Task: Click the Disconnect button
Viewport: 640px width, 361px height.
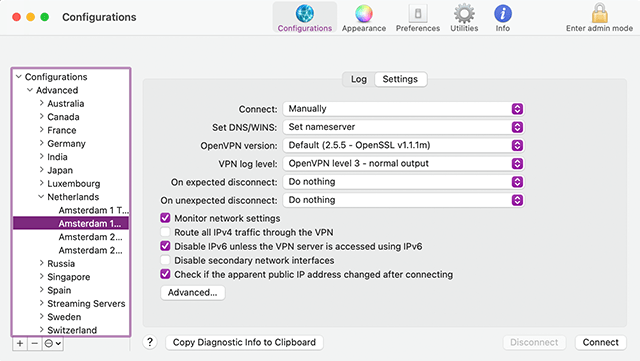Action: (534, 342)
